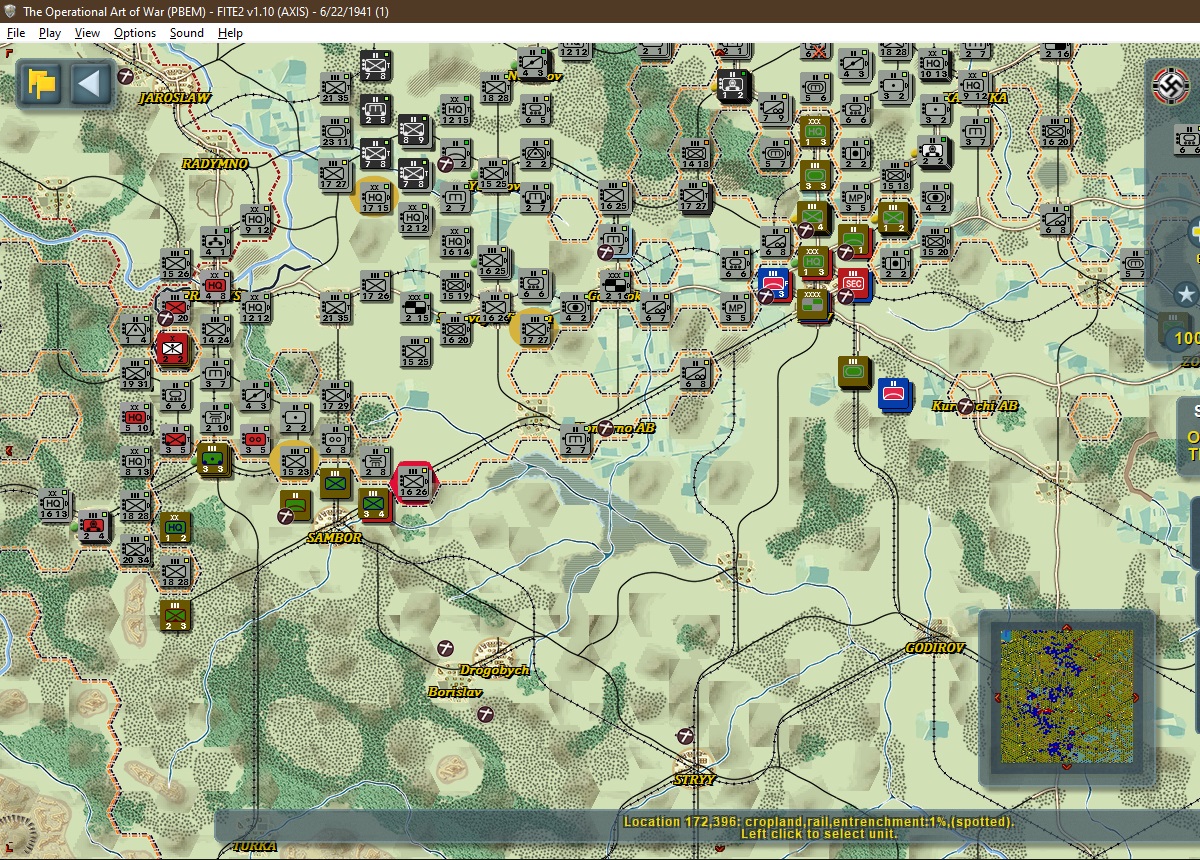The image size is (1200, 860).
Task: Click the Borislav city label
Action: 456,691
